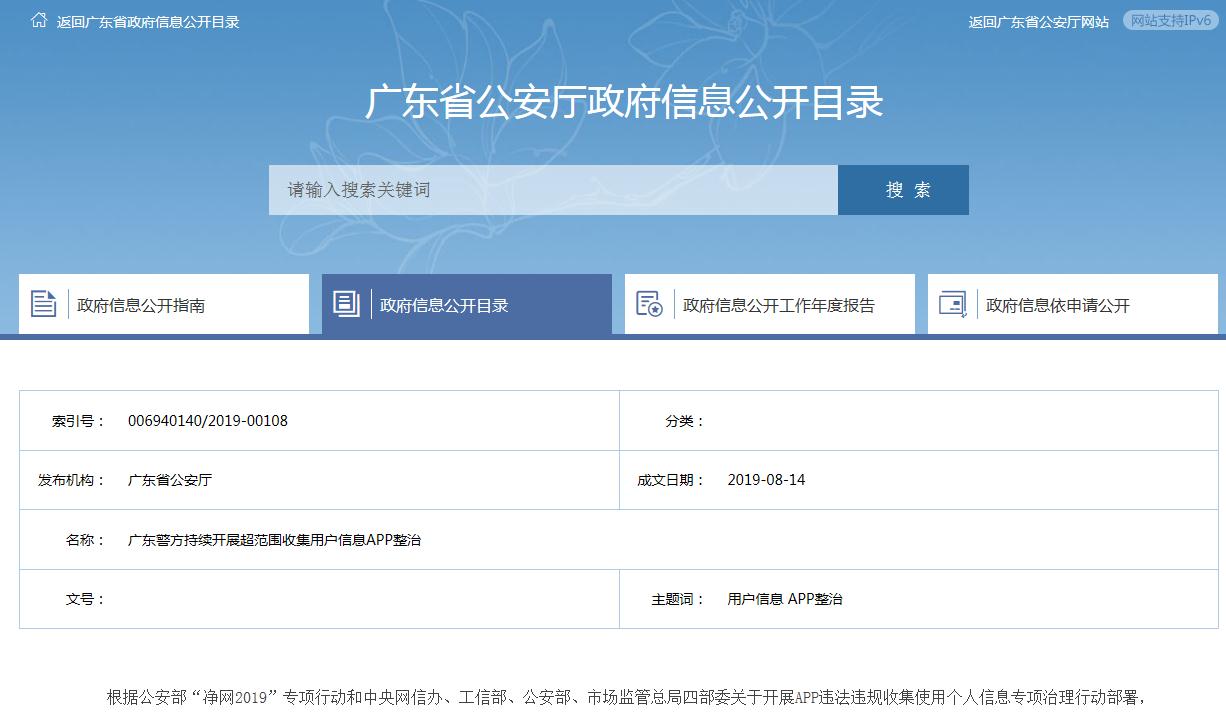Click the 主题词 keyword 用户信息 APP整治
Image resolution: width=1226 pixels, height=716 pixels.
[x=784, y=598]
